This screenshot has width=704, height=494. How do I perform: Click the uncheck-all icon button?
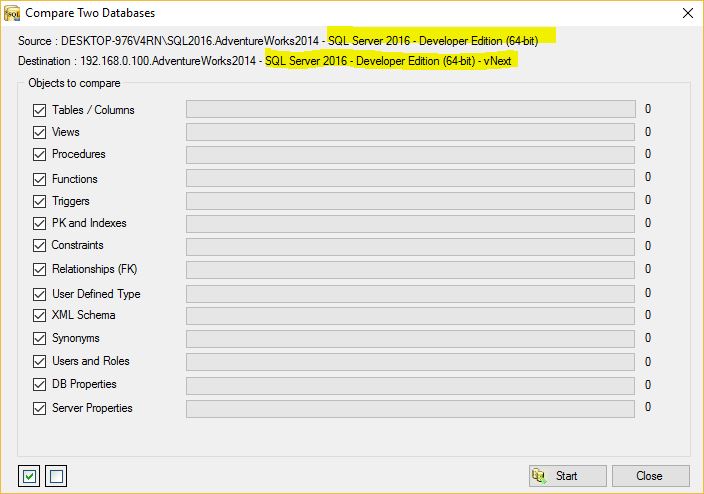coord(56,476)
